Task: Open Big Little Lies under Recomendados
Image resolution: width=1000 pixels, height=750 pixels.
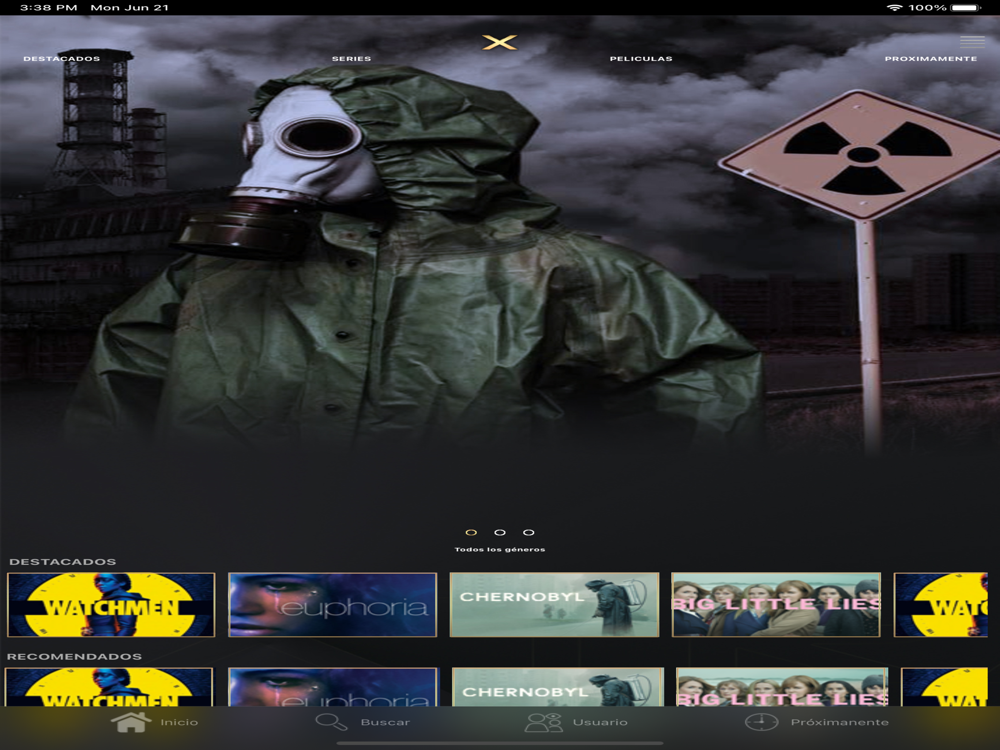Action: click(782, 687)
